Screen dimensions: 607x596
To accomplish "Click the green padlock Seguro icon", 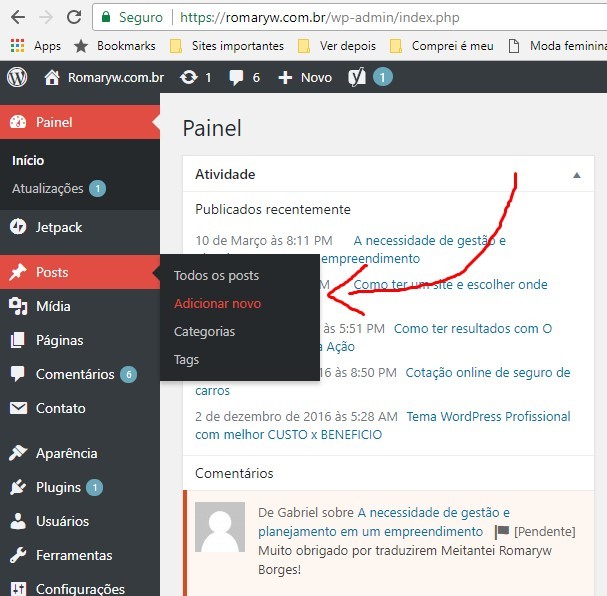I will tap(106, 17).
